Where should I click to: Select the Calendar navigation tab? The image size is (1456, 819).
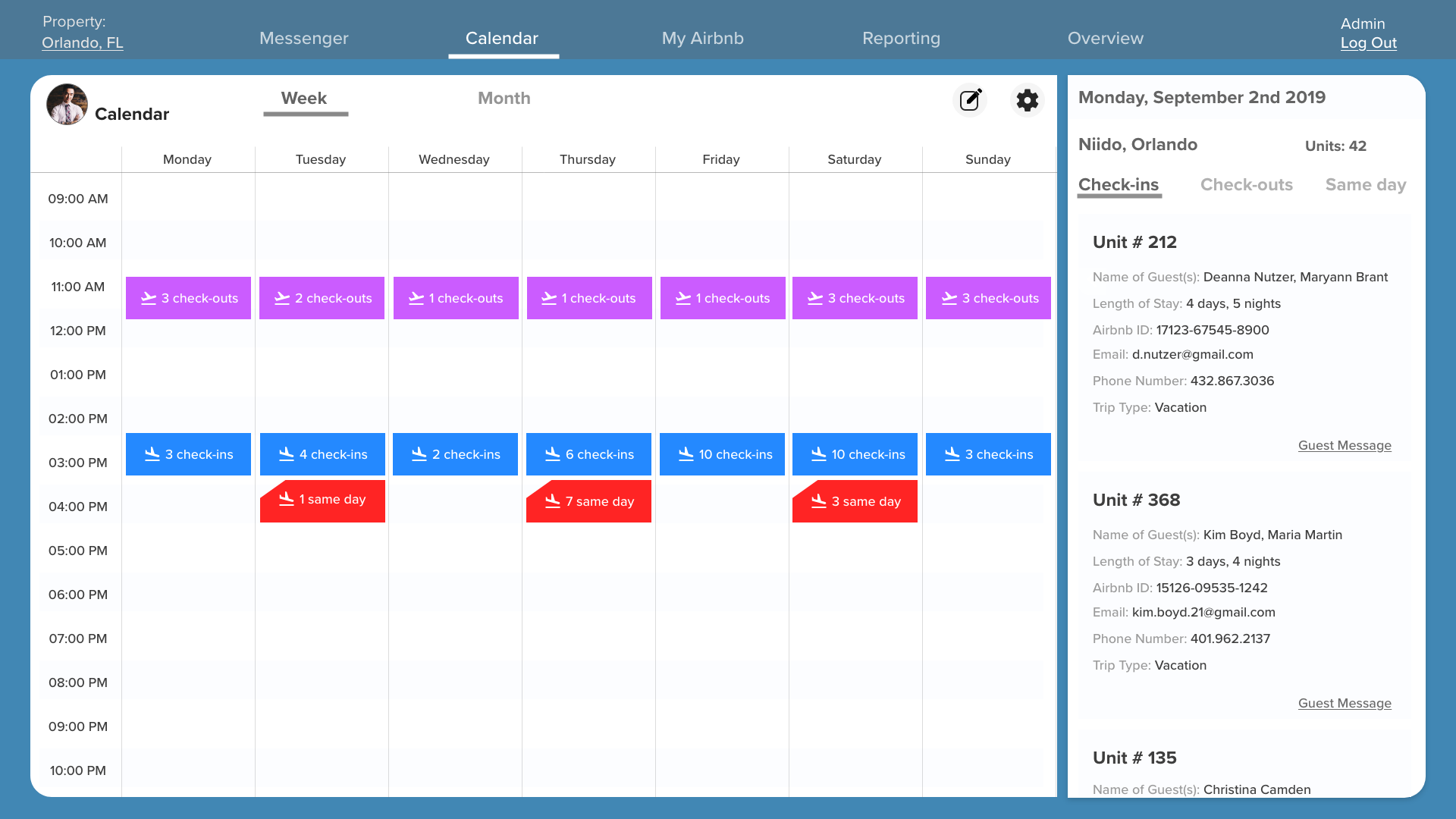pos(502,38)
